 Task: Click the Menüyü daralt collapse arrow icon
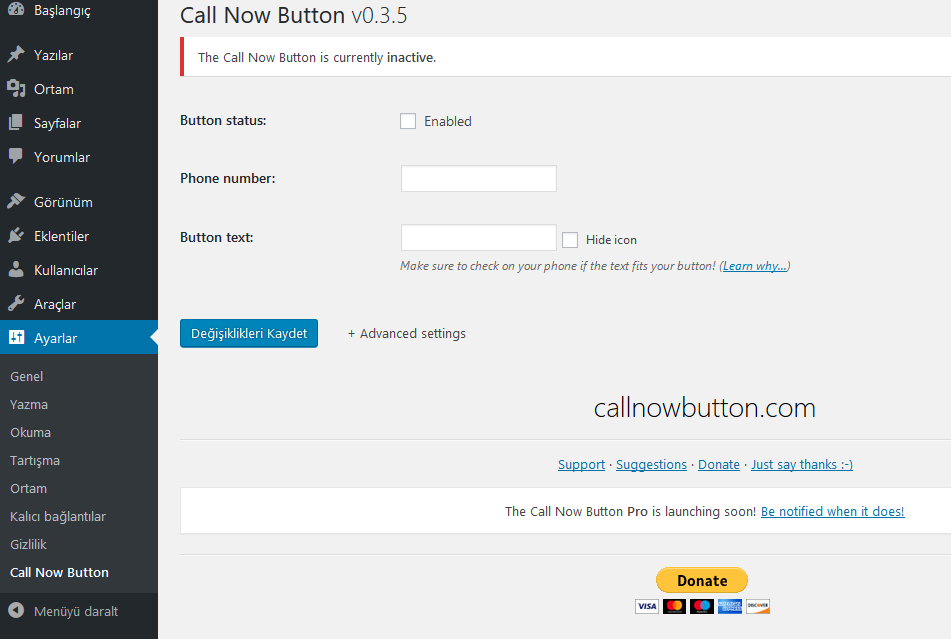(16, 611)
